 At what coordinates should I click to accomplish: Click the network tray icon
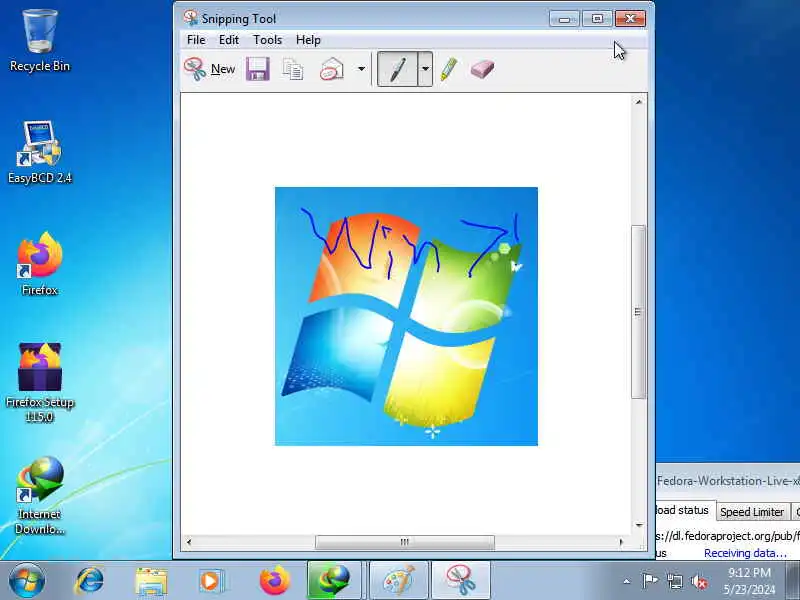point(675,581)
